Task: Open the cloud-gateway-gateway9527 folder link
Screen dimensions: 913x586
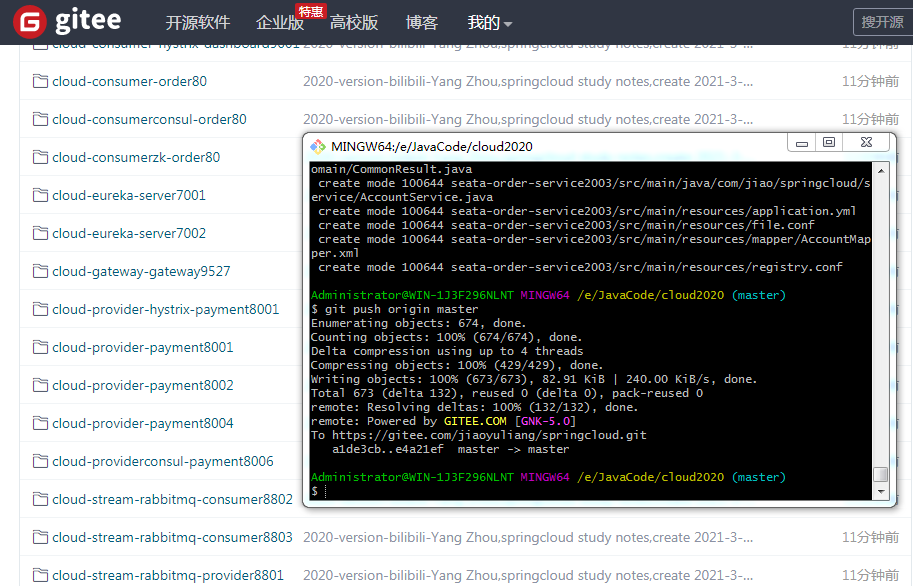Action: [141, 271]
